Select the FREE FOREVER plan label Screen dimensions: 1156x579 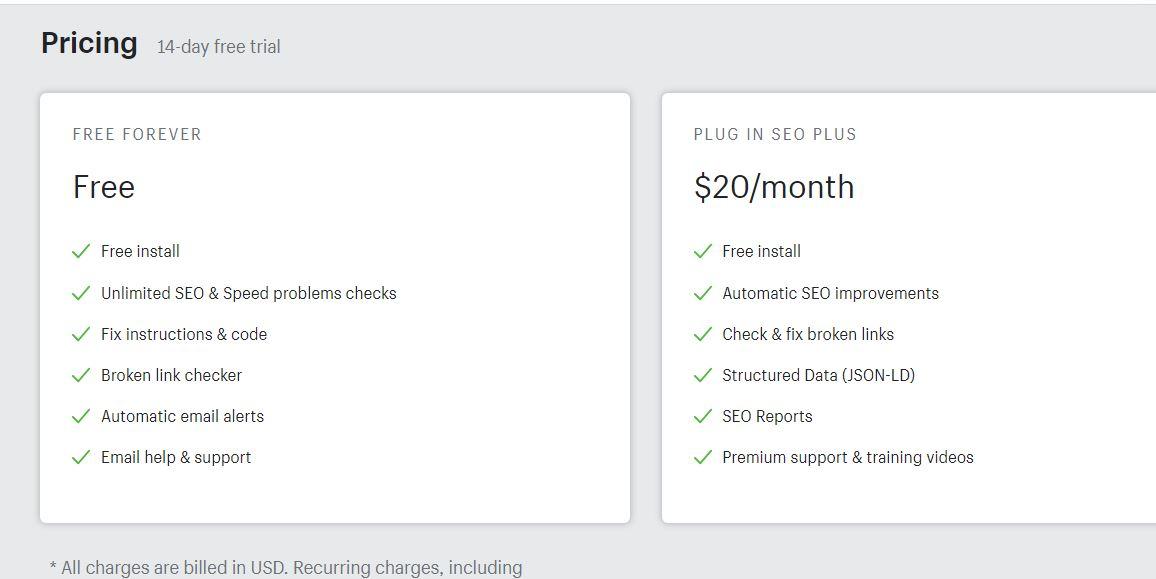click(x=137, y=134)
